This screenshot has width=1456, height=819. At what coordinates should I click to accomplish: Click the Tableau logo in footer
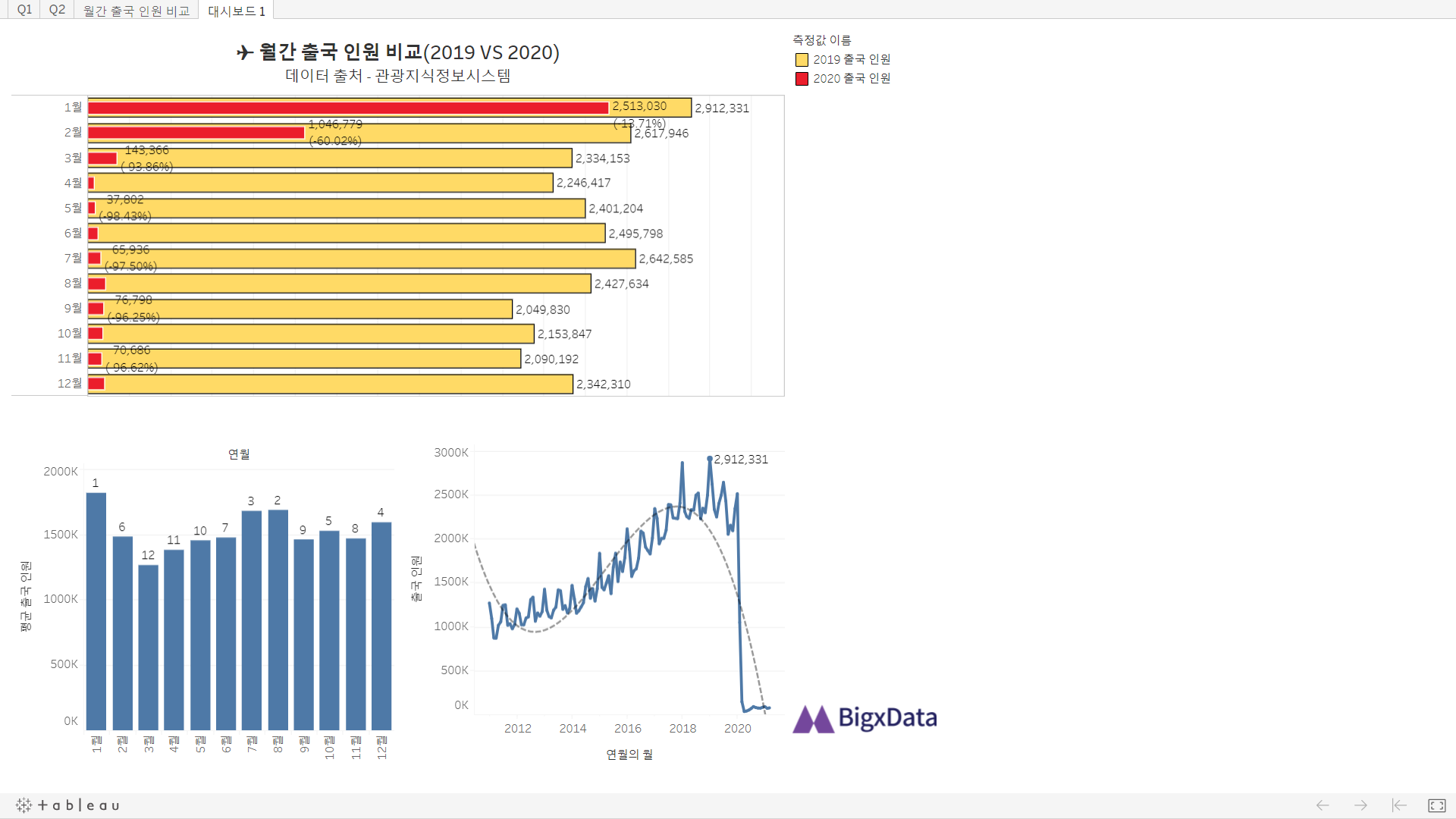coord(67,805)
